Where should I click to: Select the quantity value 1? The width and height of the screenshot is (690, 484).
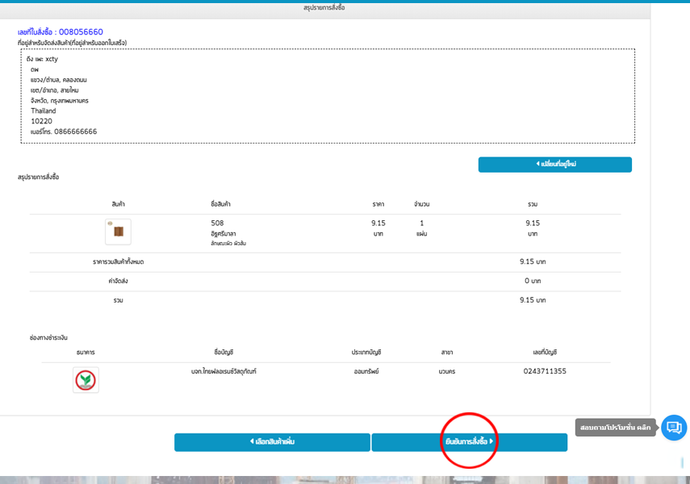(422, 223)
